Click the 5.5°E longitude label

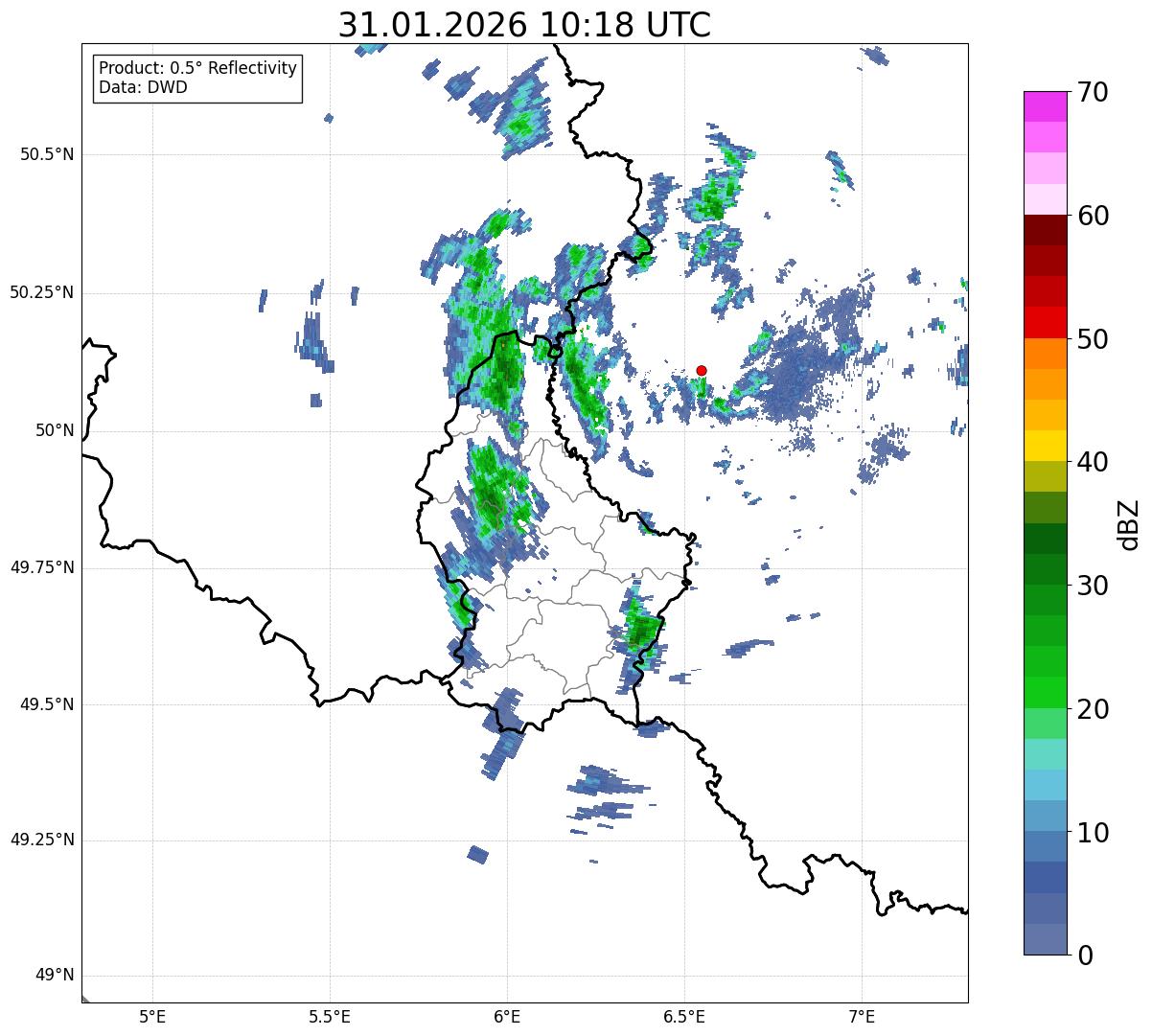coord(330,1017)
